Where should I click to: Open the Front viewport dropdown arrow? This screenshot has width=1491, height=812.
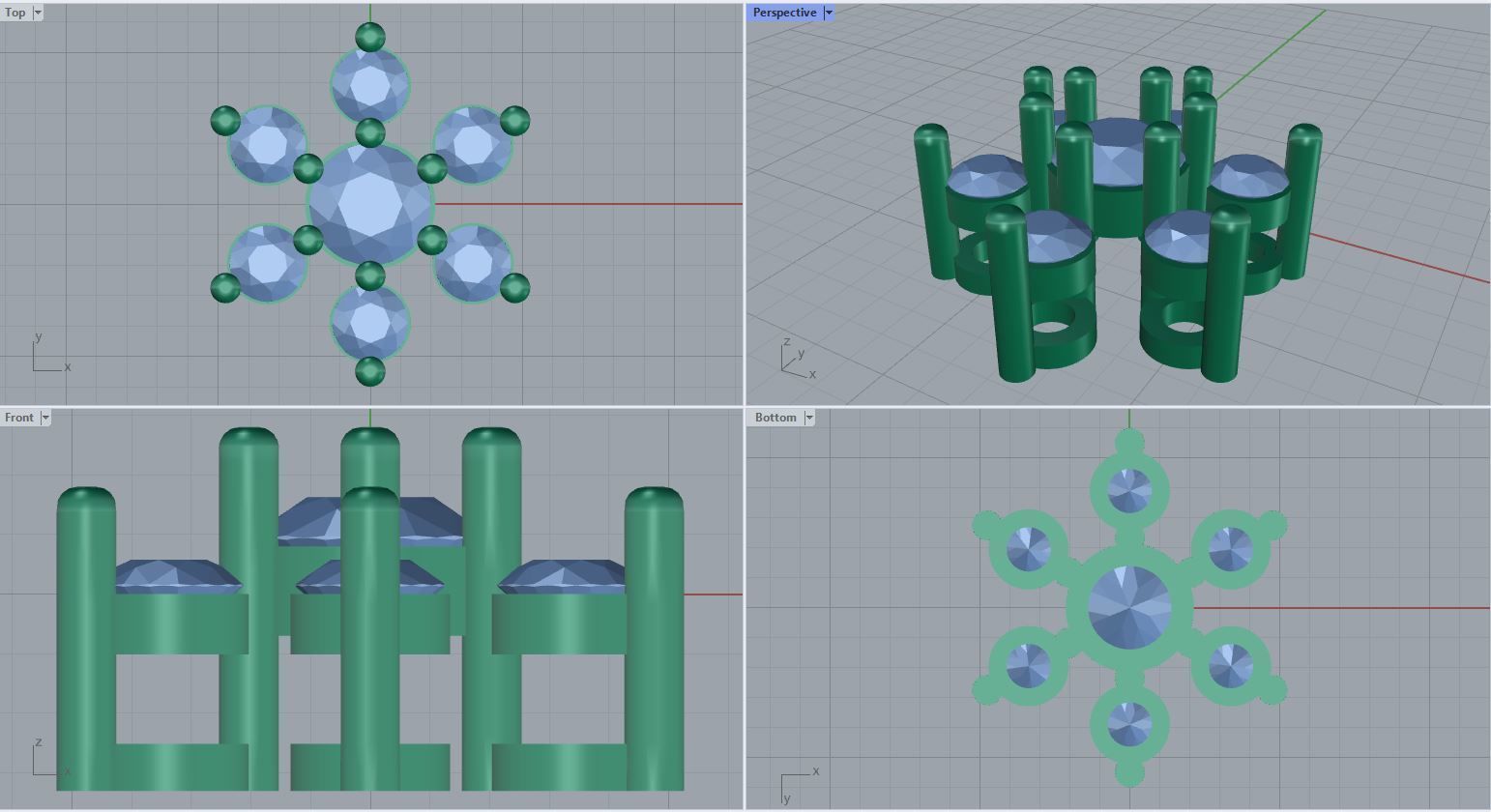[x=44, y=418]
